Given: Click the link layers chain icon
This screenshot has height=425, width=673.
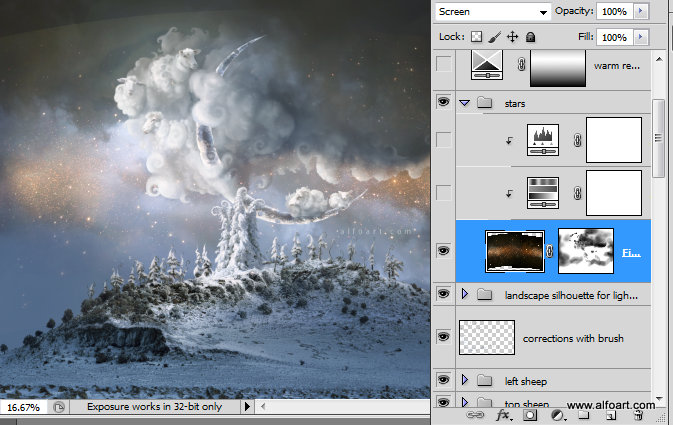Looking at the screenshot, I should (477, 415).
